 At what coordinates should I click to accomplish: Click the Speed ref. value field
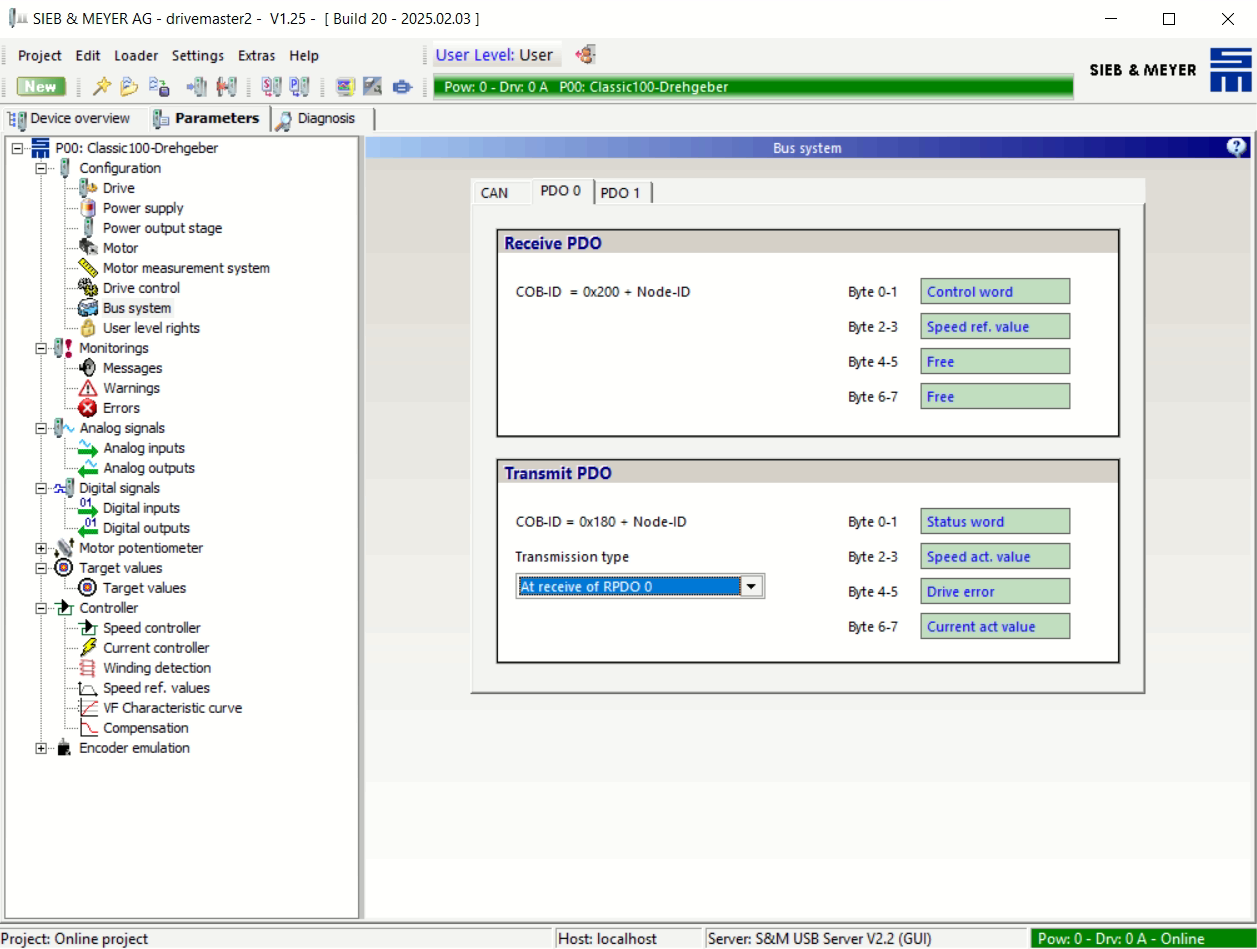tap(994, 327)
